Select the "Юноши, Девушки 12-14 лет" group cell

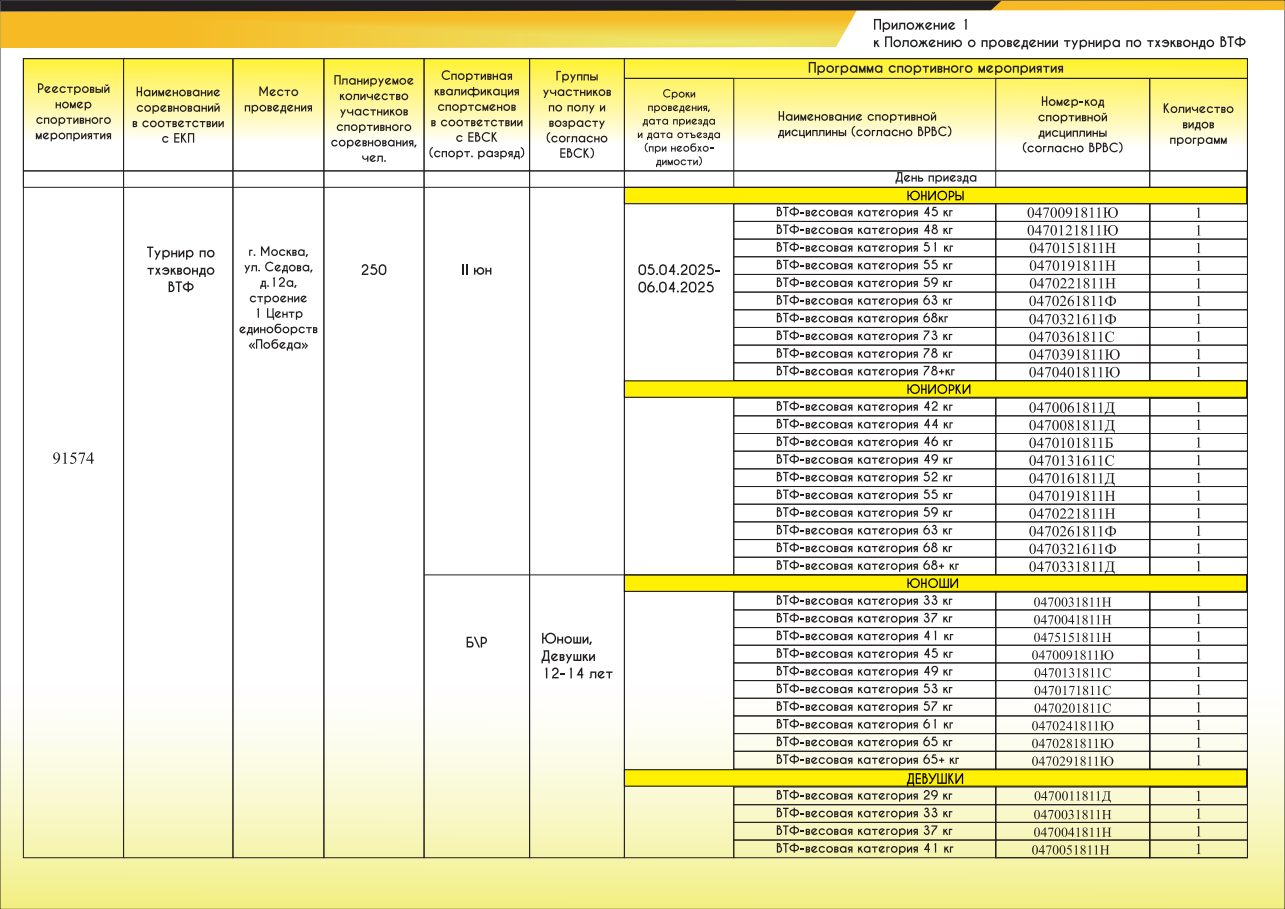click(576, 656)
